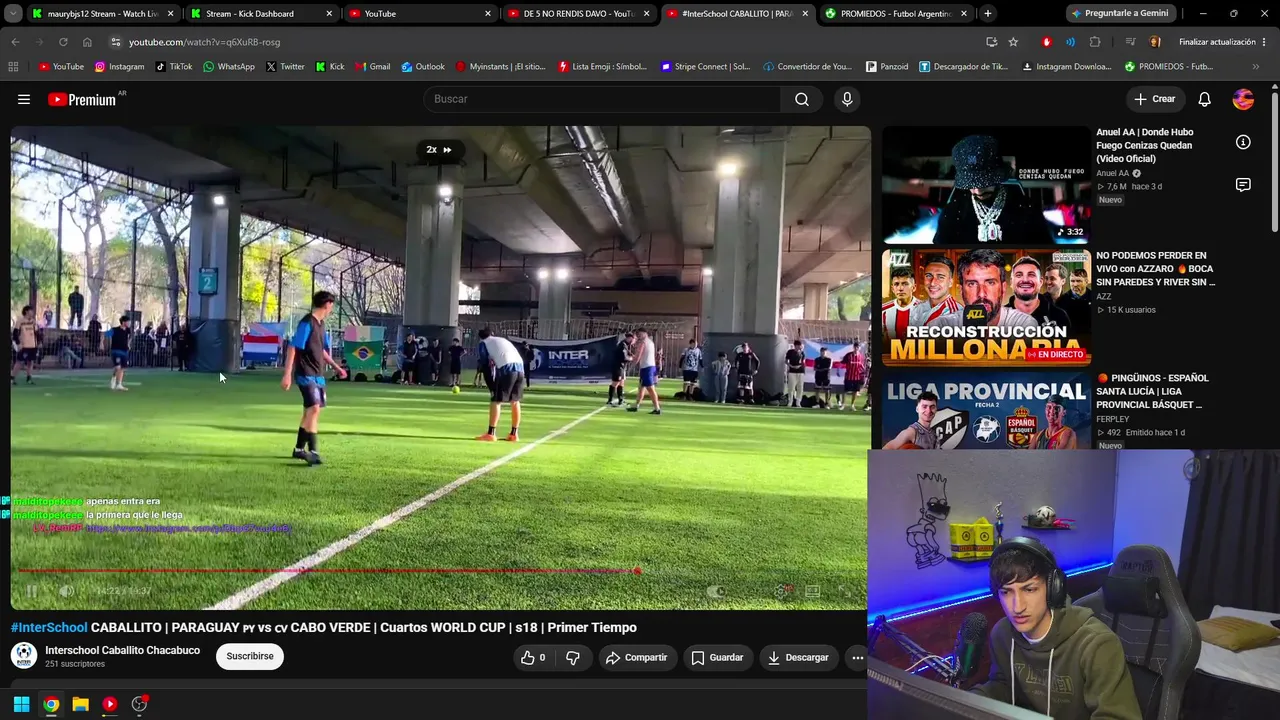The width and height of the screenshot is (1280, 720).
Task: Click the Interschool channel avatar
Action: 24,656
